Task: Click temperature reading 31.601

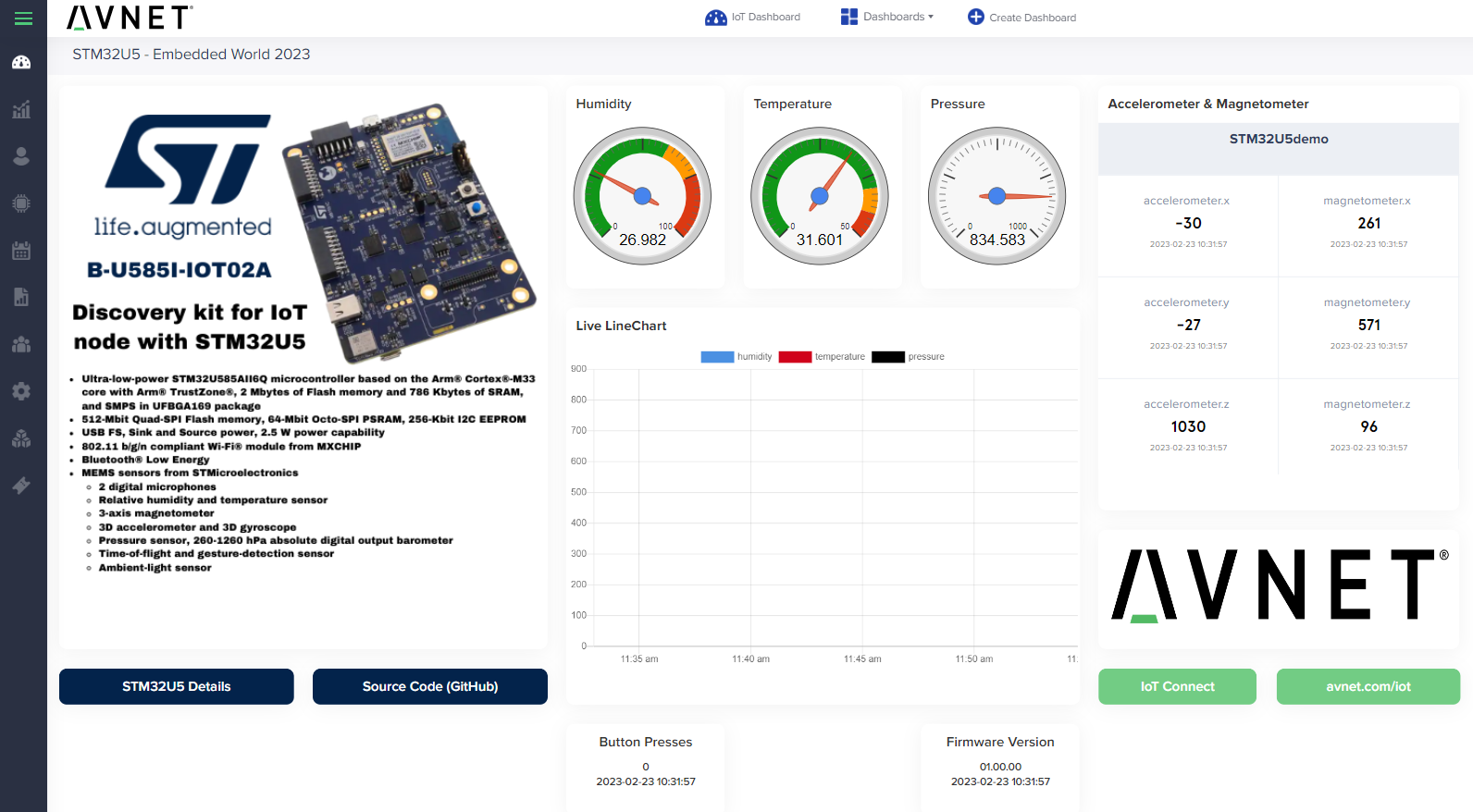Action: (820, 240)
